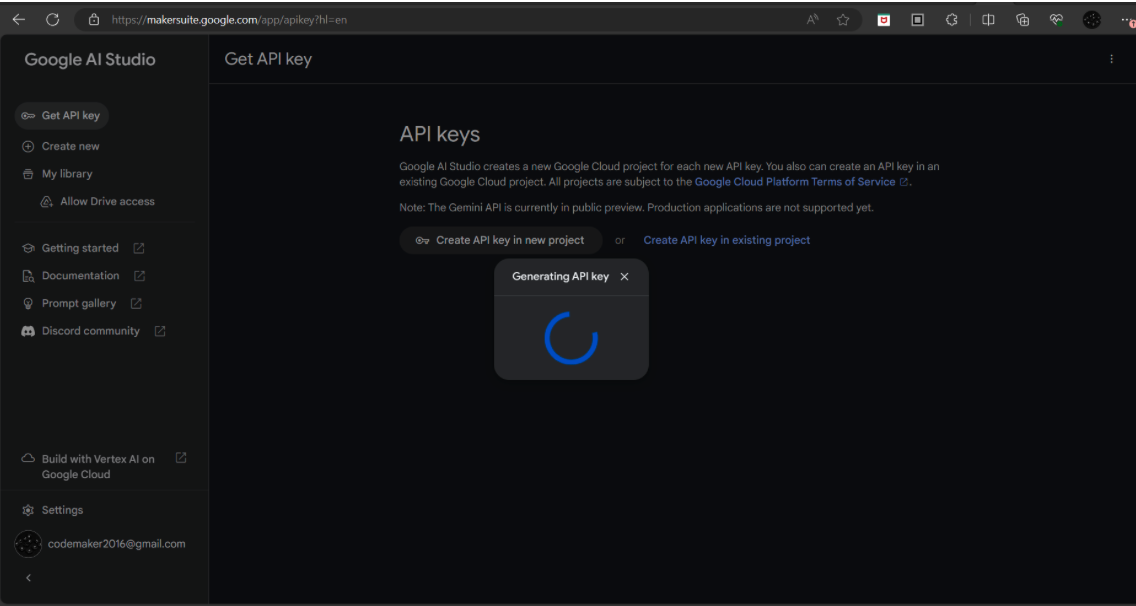Click the Settings gear icon

[x=28, y=510]
